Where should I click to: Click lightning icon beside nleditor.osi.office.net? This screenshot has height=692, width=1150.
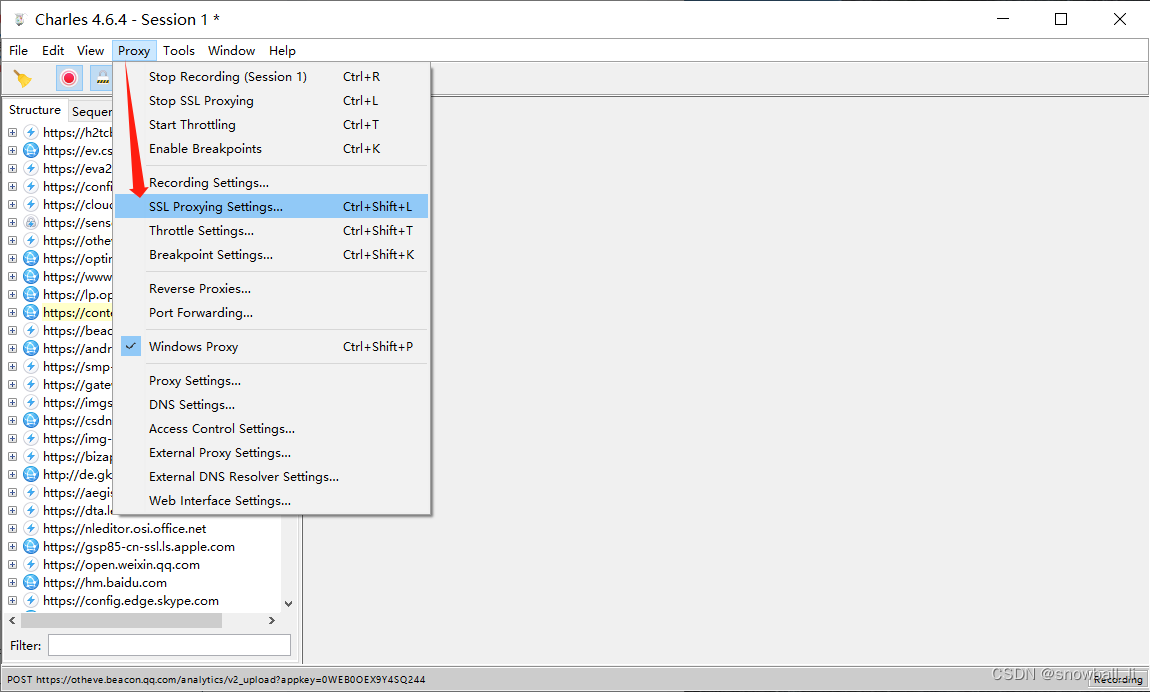pyautogui.click(x=31, y=528)
